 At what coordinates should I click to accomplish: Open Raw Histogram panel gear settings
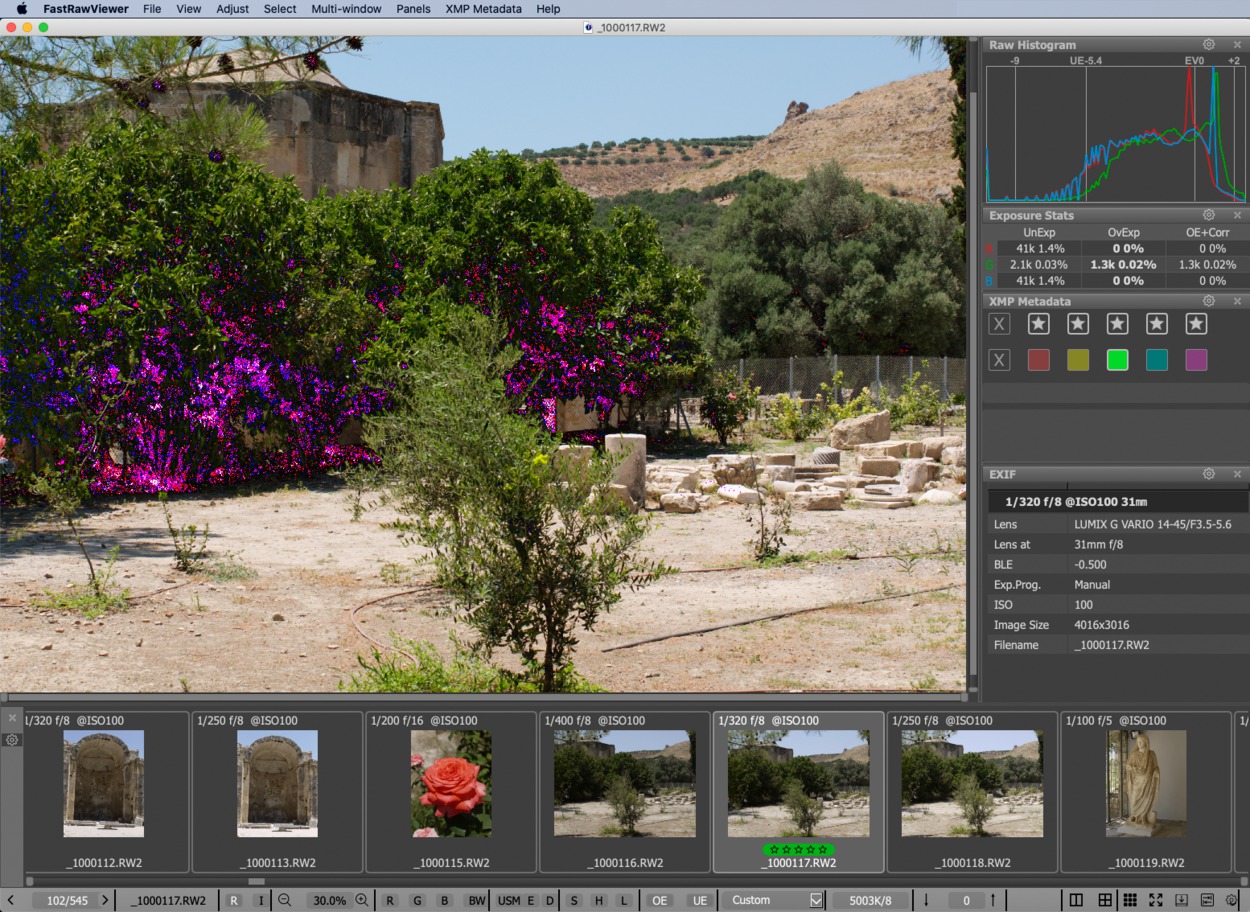coord(1208,45)
